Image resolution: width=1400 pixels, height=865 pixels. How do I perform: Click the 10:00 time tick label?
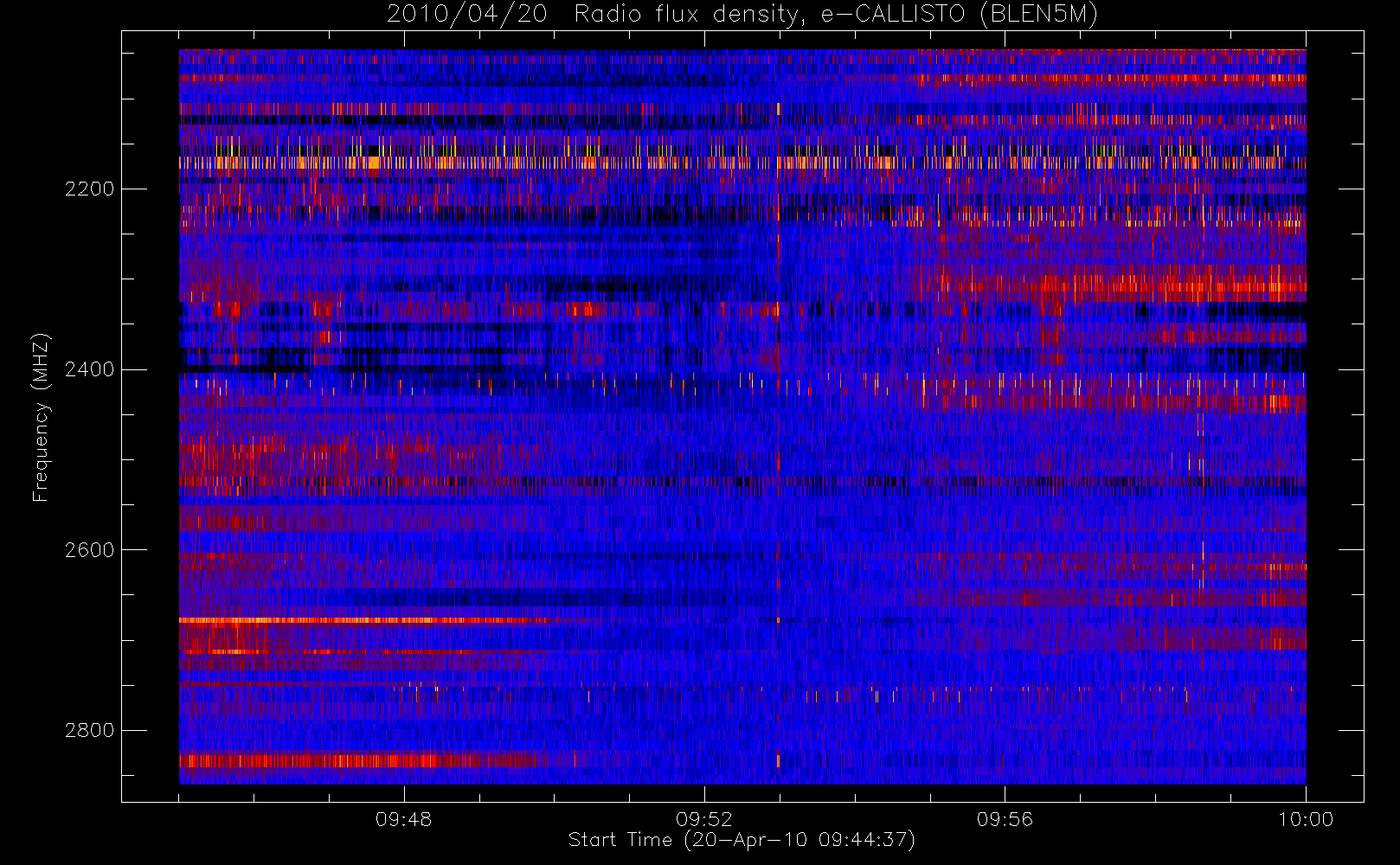1306,819
